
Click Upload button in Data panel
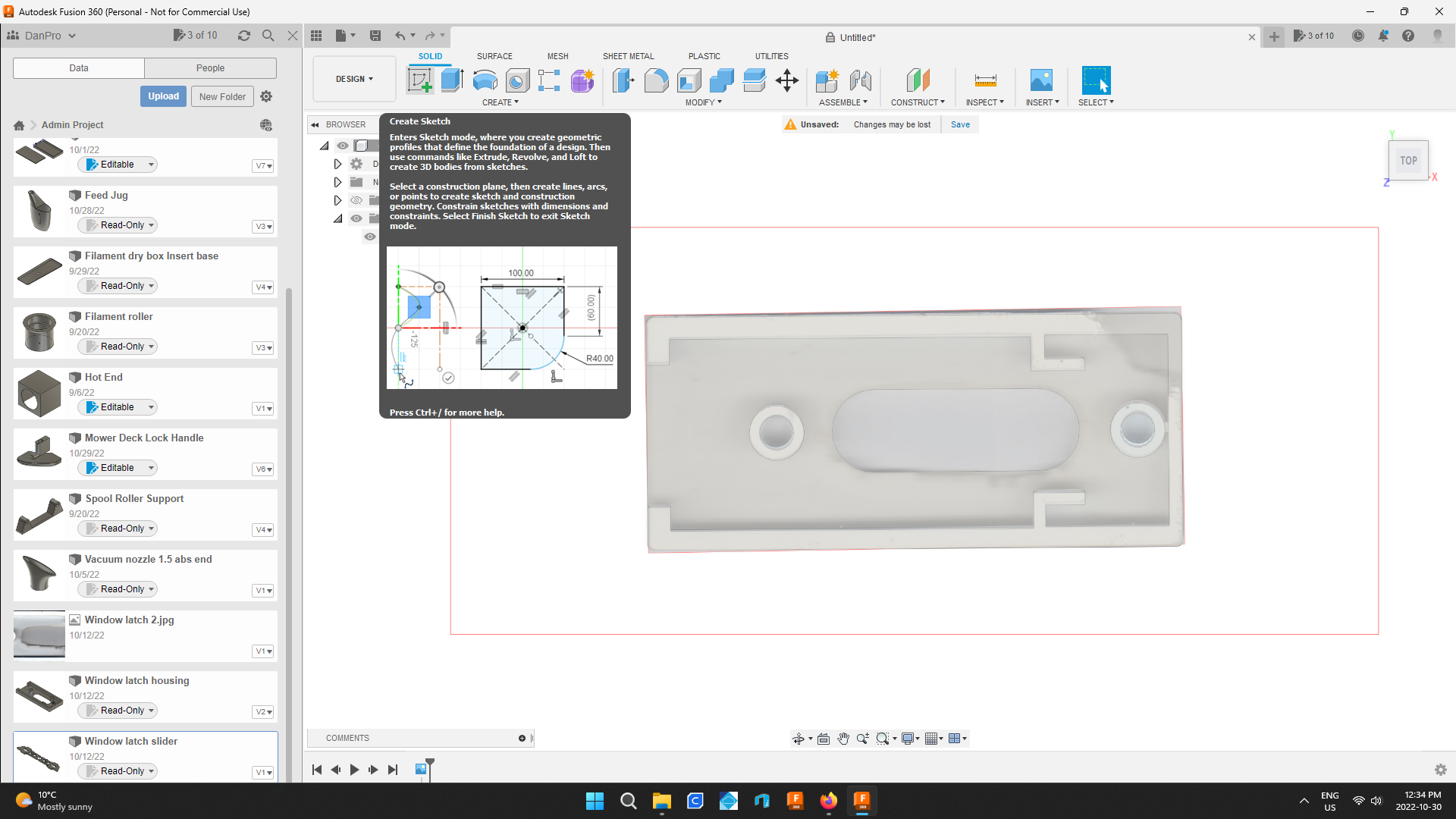click(163, 96)
